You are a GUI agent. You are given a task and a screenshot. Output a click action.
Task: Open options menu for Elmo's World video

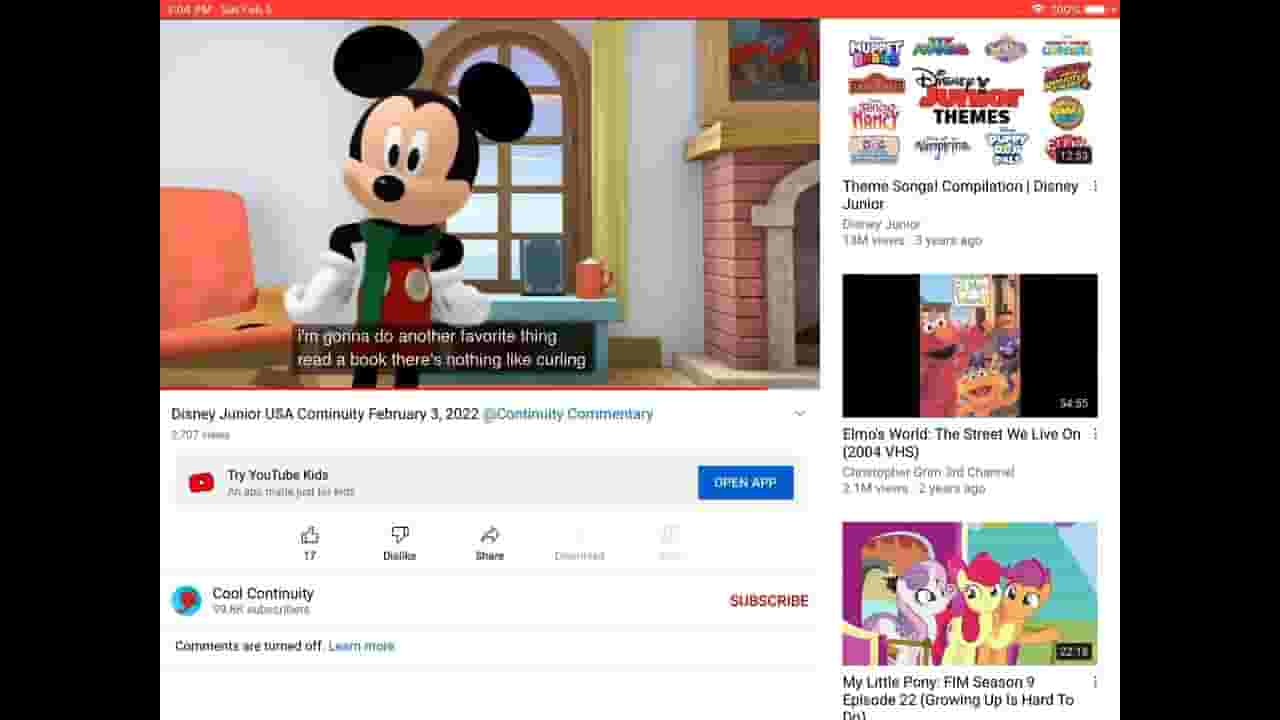tap(1095, 434)
